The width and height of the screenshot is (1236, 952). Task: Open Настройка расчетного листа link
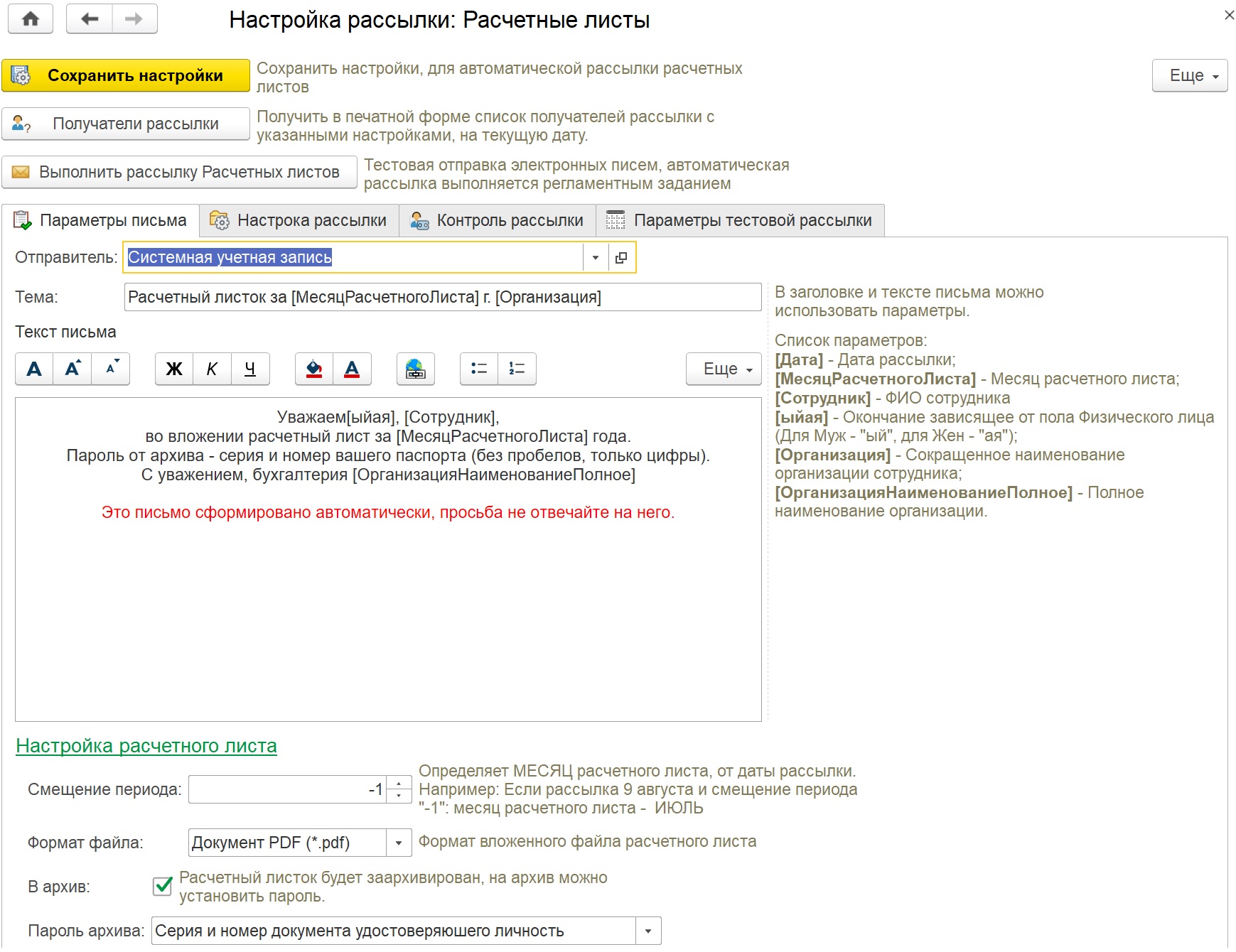[146, 746]
